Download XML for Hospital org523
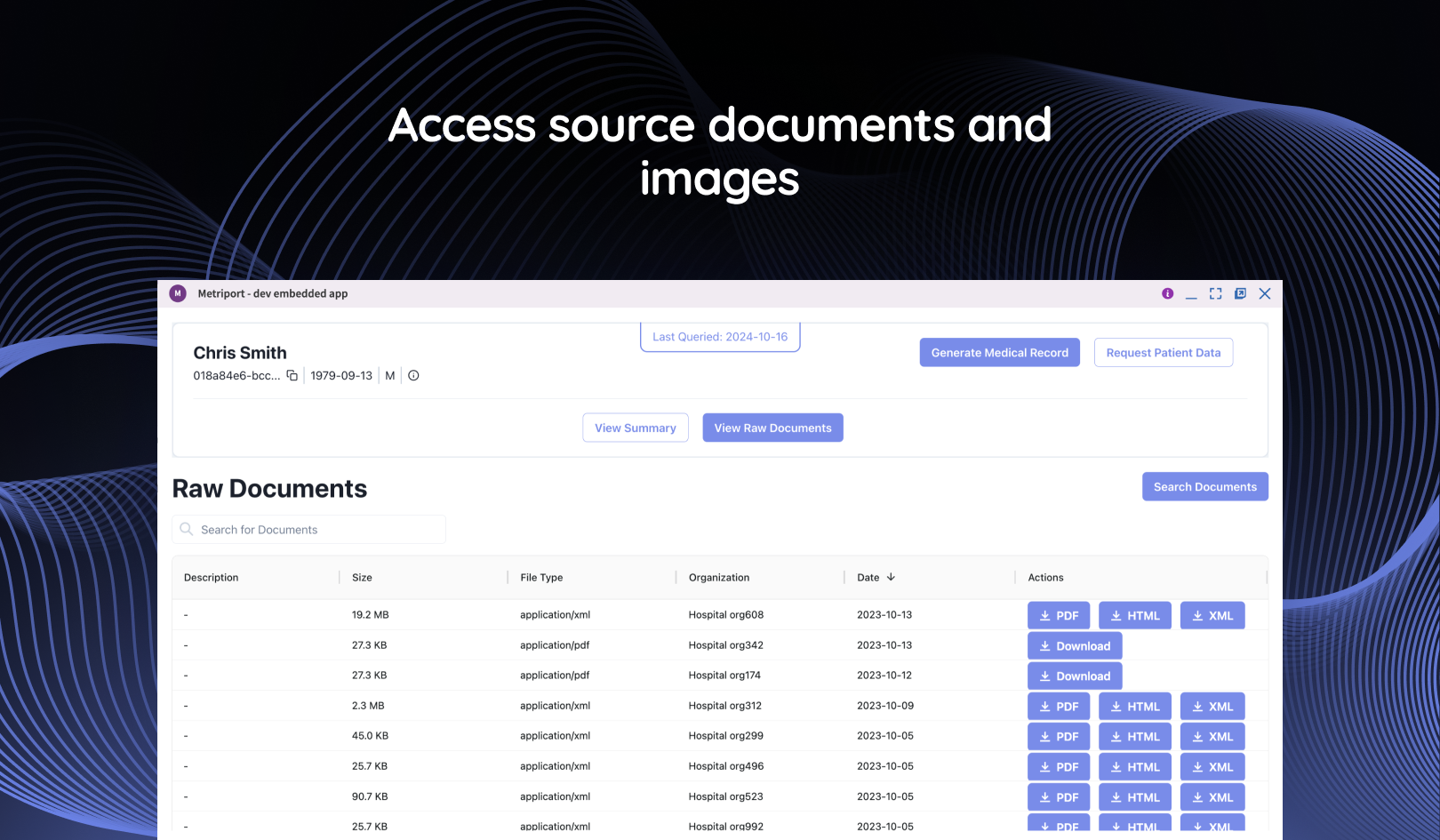Image resolution: width=1440 pixels, height=840 pixels. click(x=1212, y=796)
